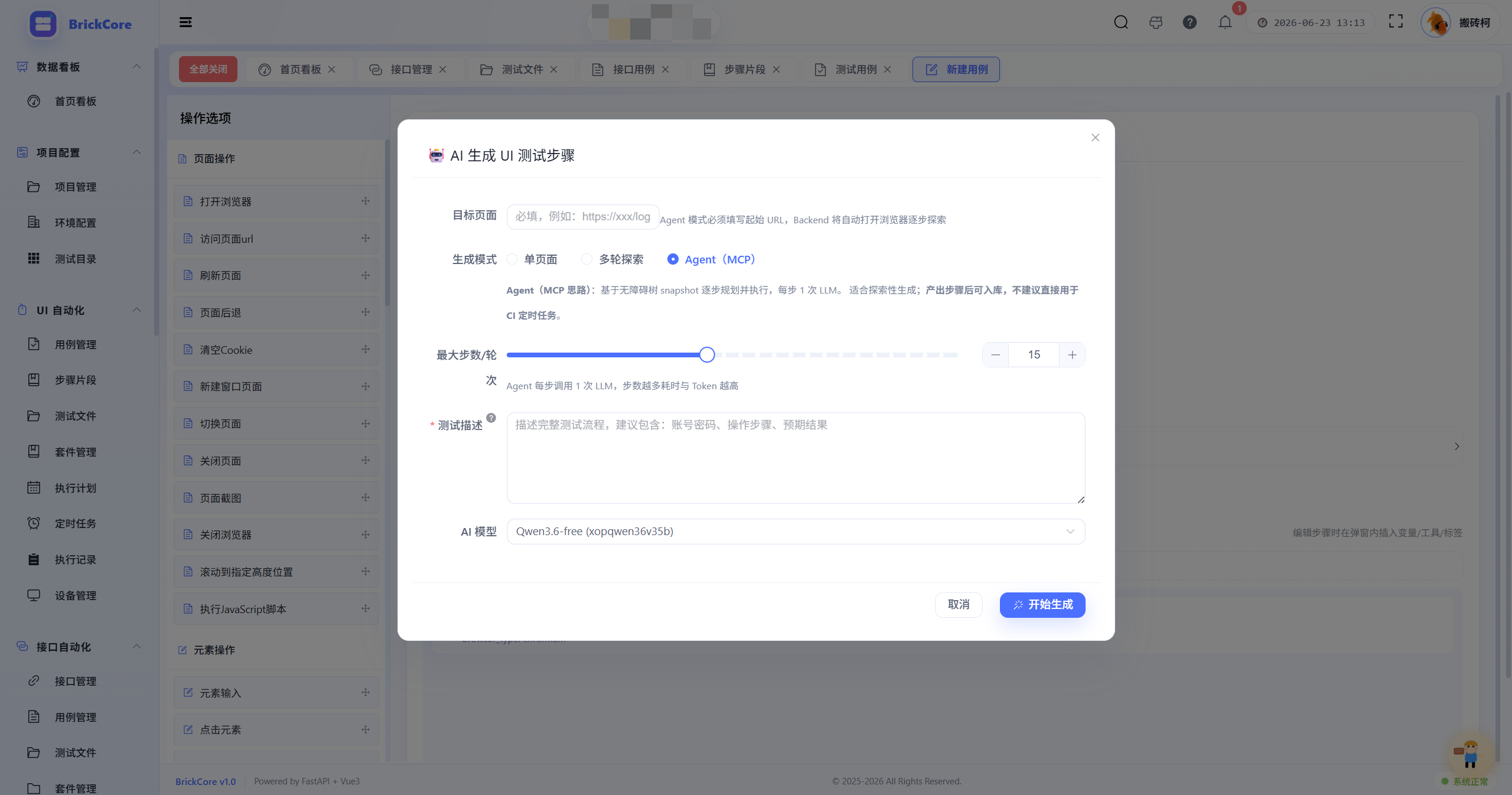Close the 首页看板 tab with its X
Screen dimensions: 1512x795
332,69
